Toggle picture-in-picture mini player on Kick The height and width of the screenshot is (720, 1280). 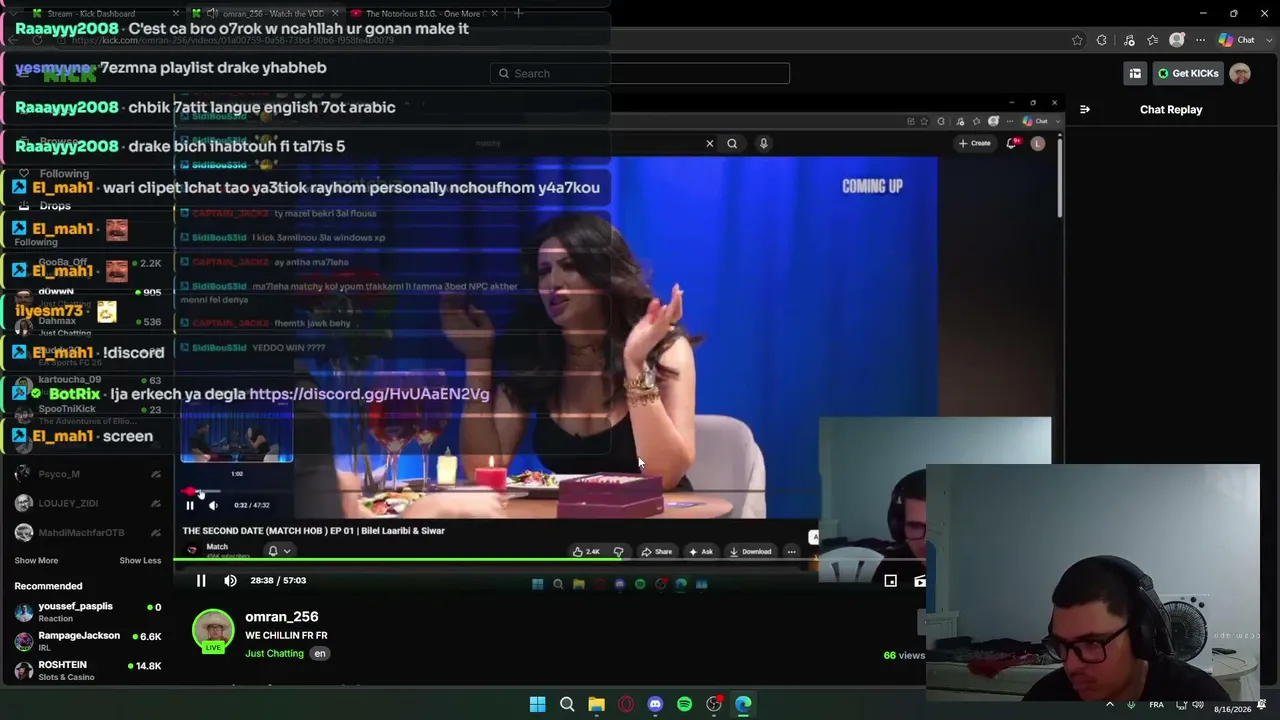click(x=890, y=580)
